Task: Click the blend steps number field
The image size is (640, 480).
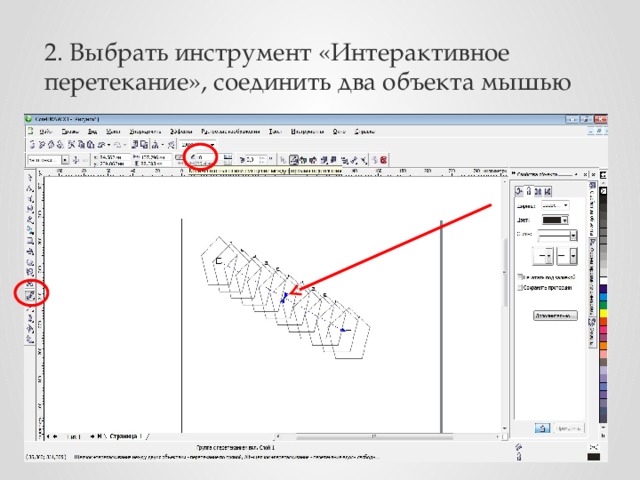Action: (204, 157)
